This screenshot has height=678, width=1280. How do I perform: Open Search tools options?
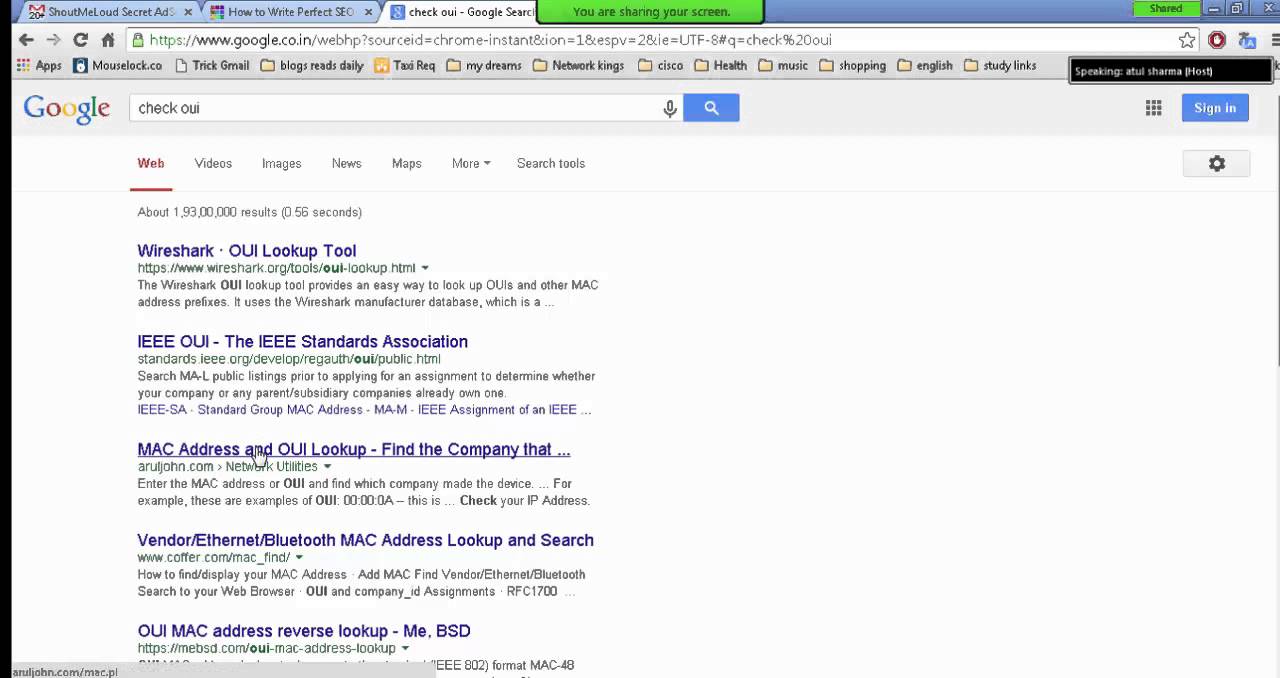(x=551, y=163)
